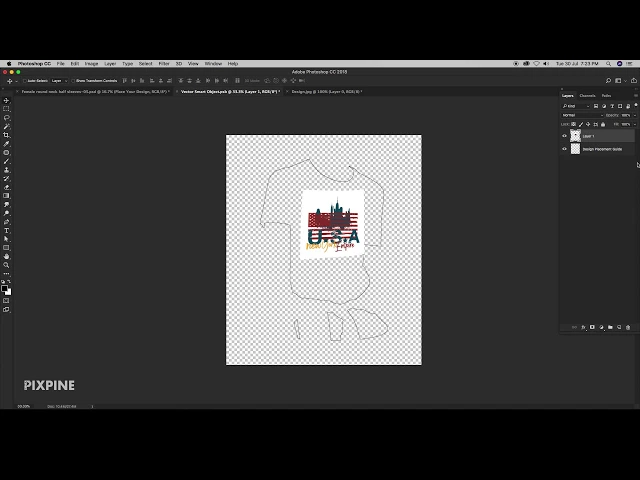640x480 pixels.
Task: Open the layer filter Kind dropdown
Action: (576, 106)
